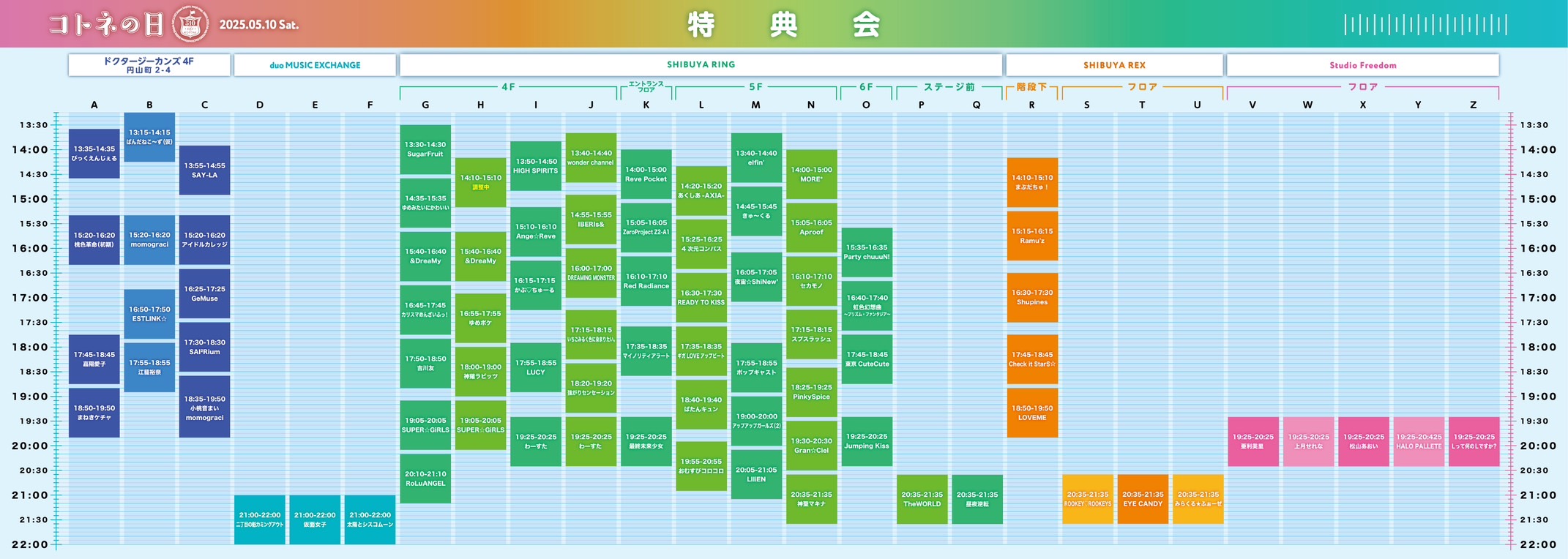Screen dimensions: 1568x559
Task: Select the EYE CANDY 20:35-21:35 slot
Action: 1142,499
